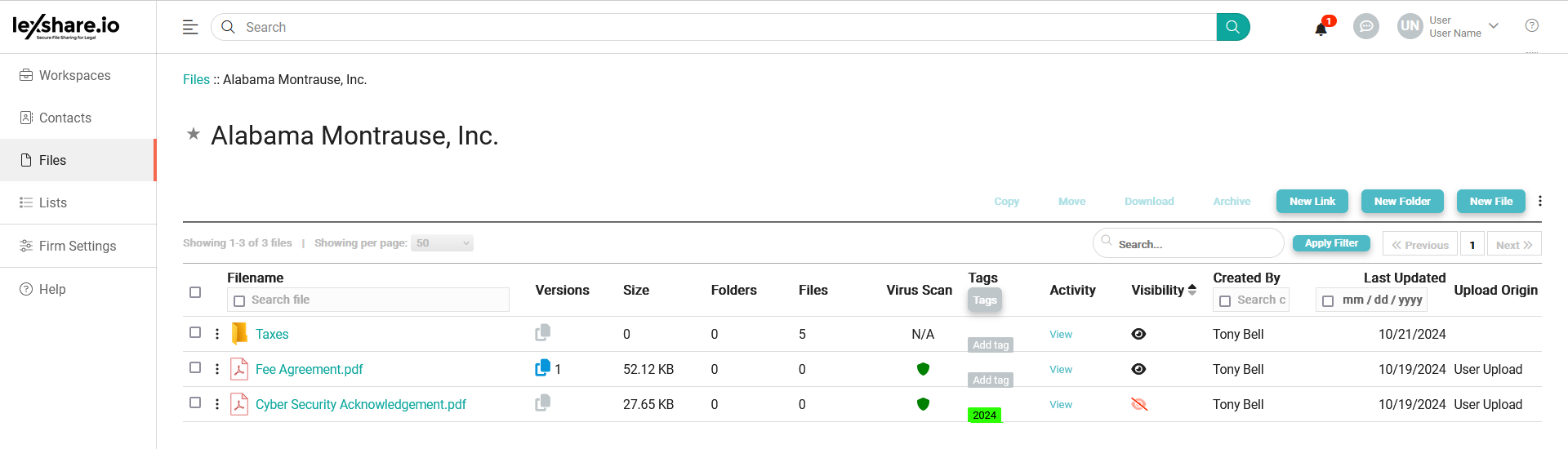The height and width of the screenshot is (449, 1568).
Task: Open the chat messages icon
Action: 1365,27
